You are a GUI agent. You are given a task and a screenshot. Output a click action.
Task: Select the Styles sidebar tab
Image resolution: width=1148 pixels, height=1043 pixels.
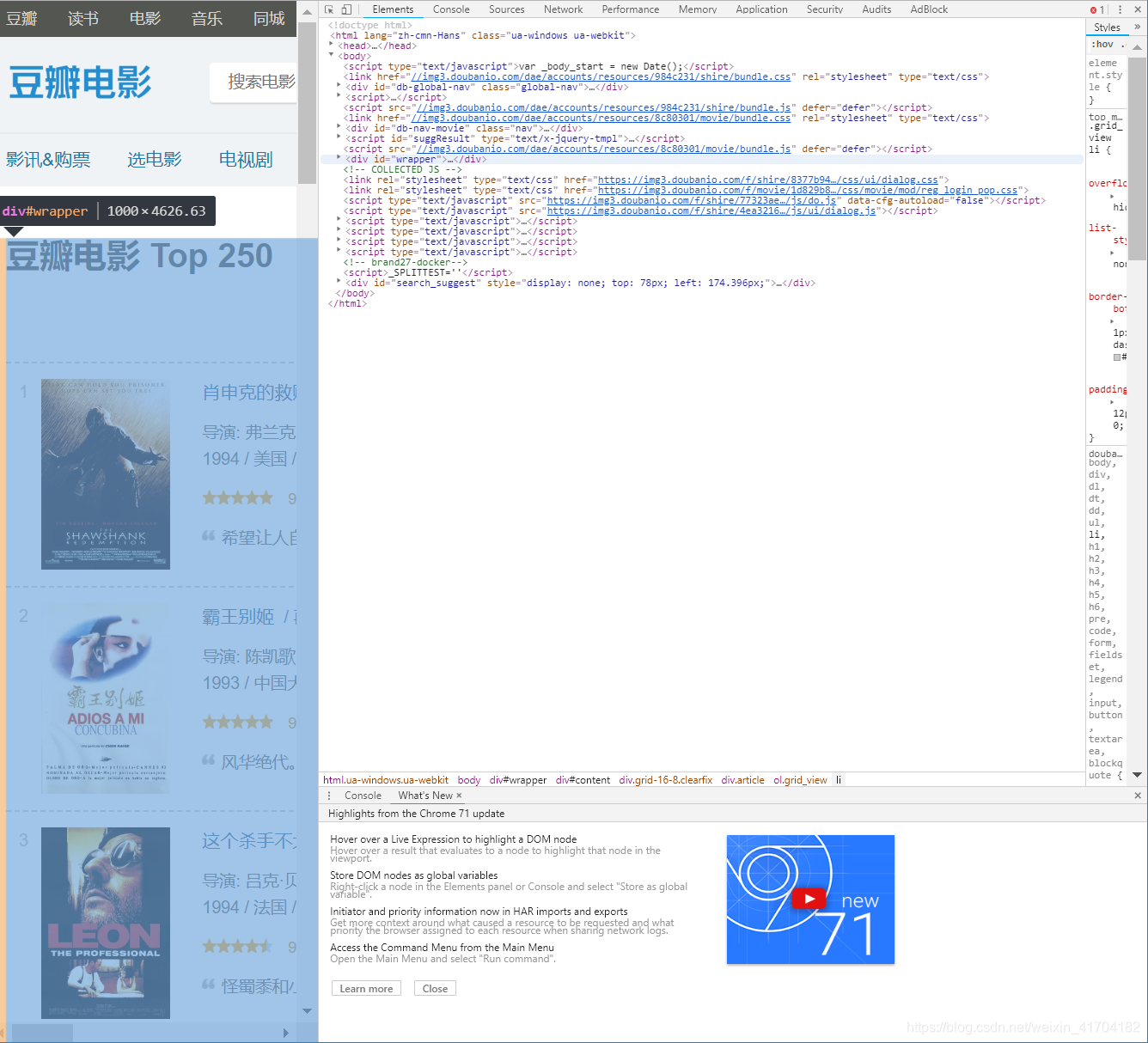click(x=1107, y=27)
